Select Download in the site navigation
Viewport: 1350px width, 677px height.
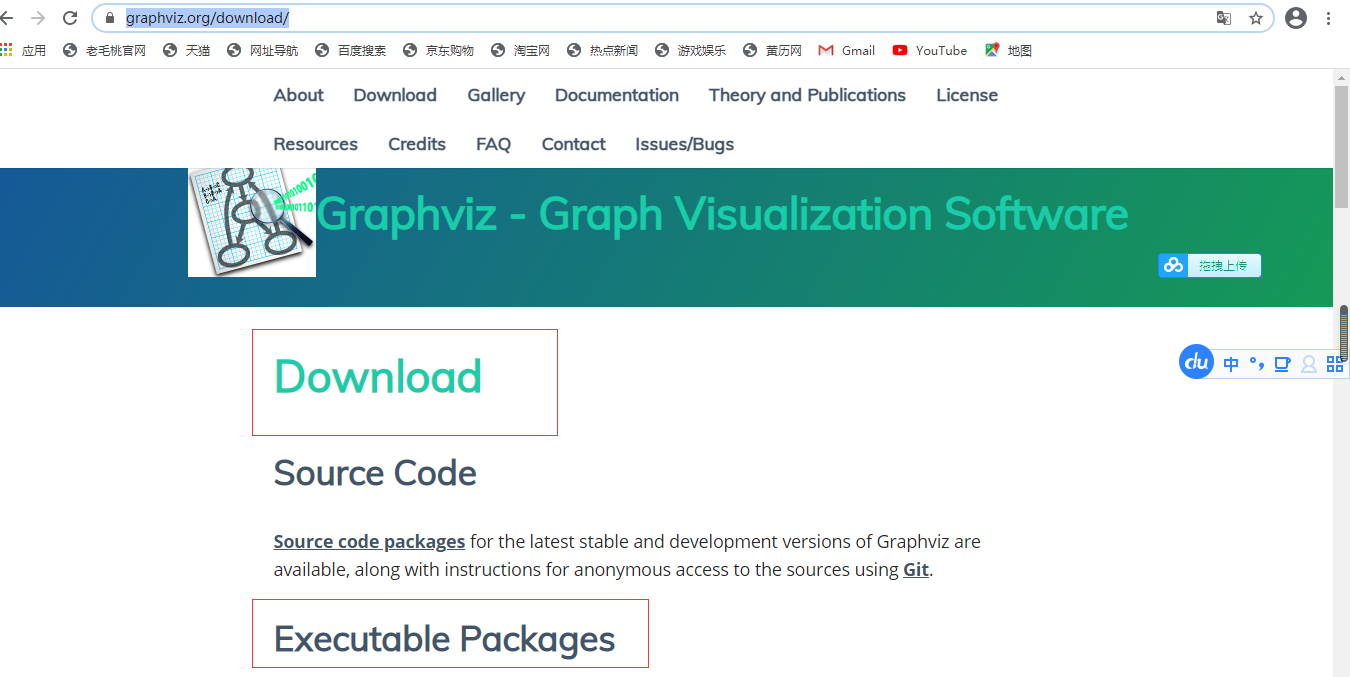(x=395, y=95)
